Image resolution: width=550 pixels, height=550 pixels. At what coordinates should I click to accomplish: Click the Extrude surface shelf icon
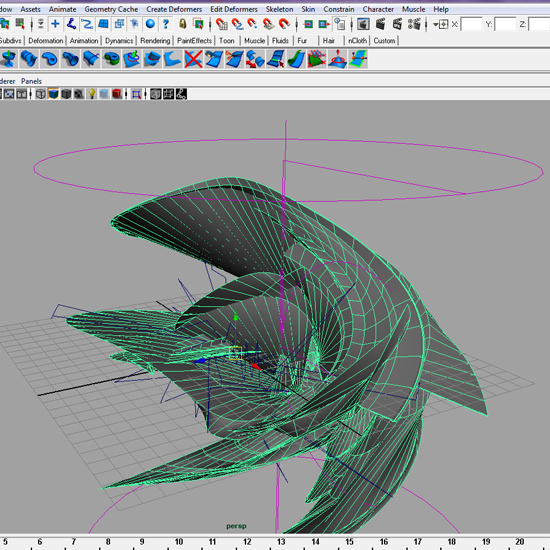coord(70,59)
